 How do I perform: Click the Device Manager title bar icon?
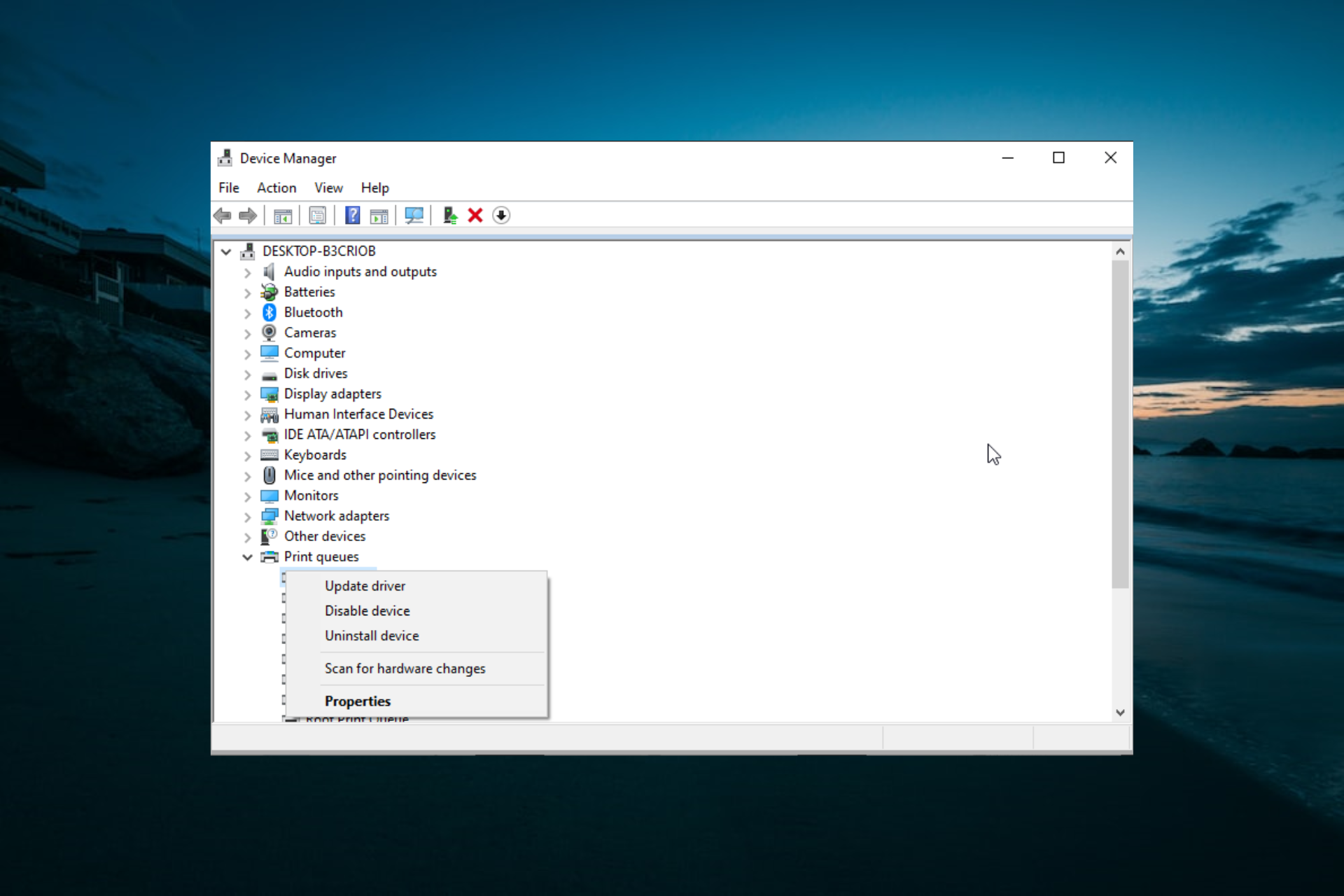[225, 158]
